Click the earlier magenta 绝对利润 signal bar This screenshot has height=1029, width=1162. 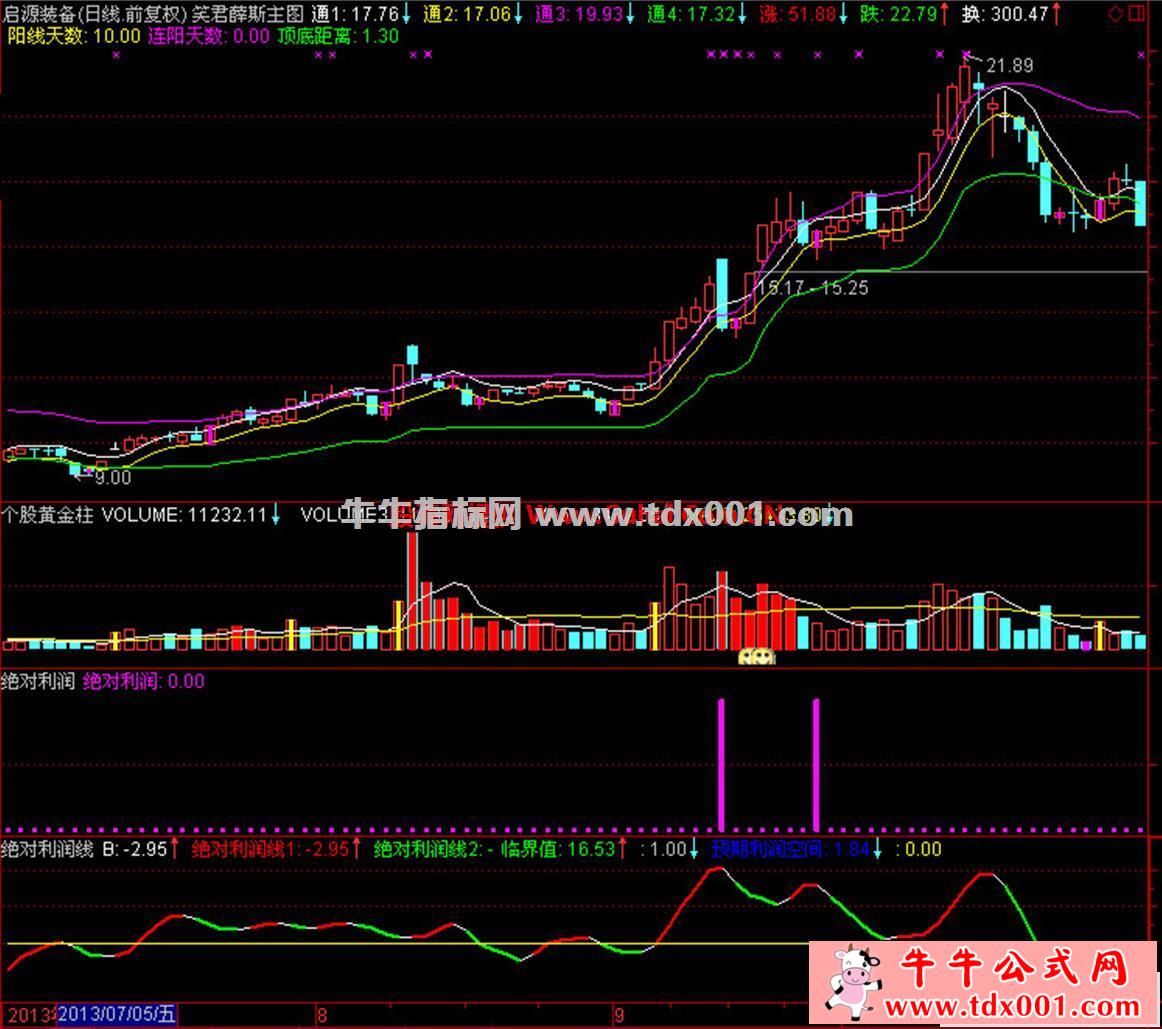pyautogui.click(x=721, y=765)
